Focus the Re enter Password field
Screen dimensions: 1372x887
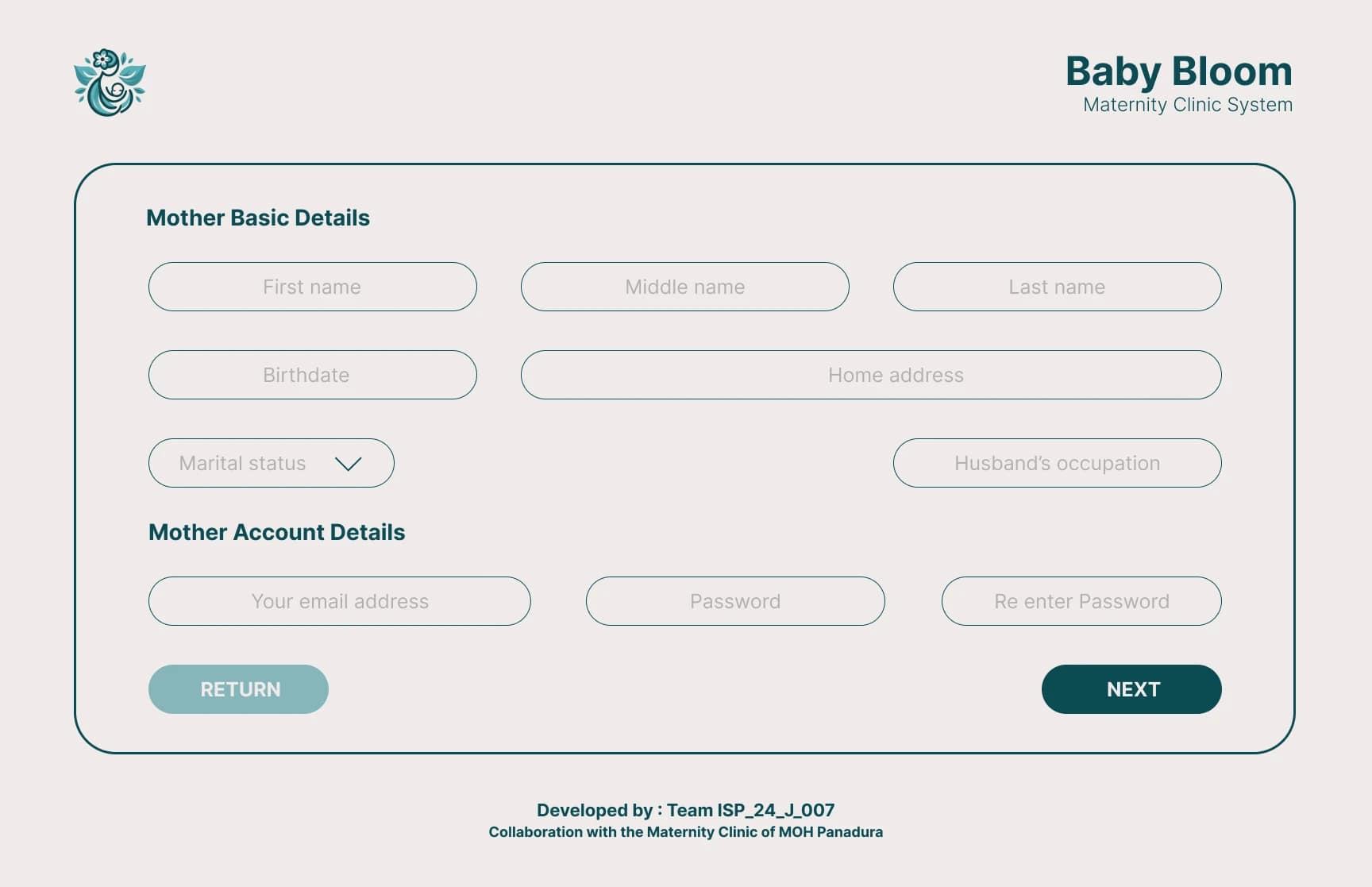[1081, 601]
